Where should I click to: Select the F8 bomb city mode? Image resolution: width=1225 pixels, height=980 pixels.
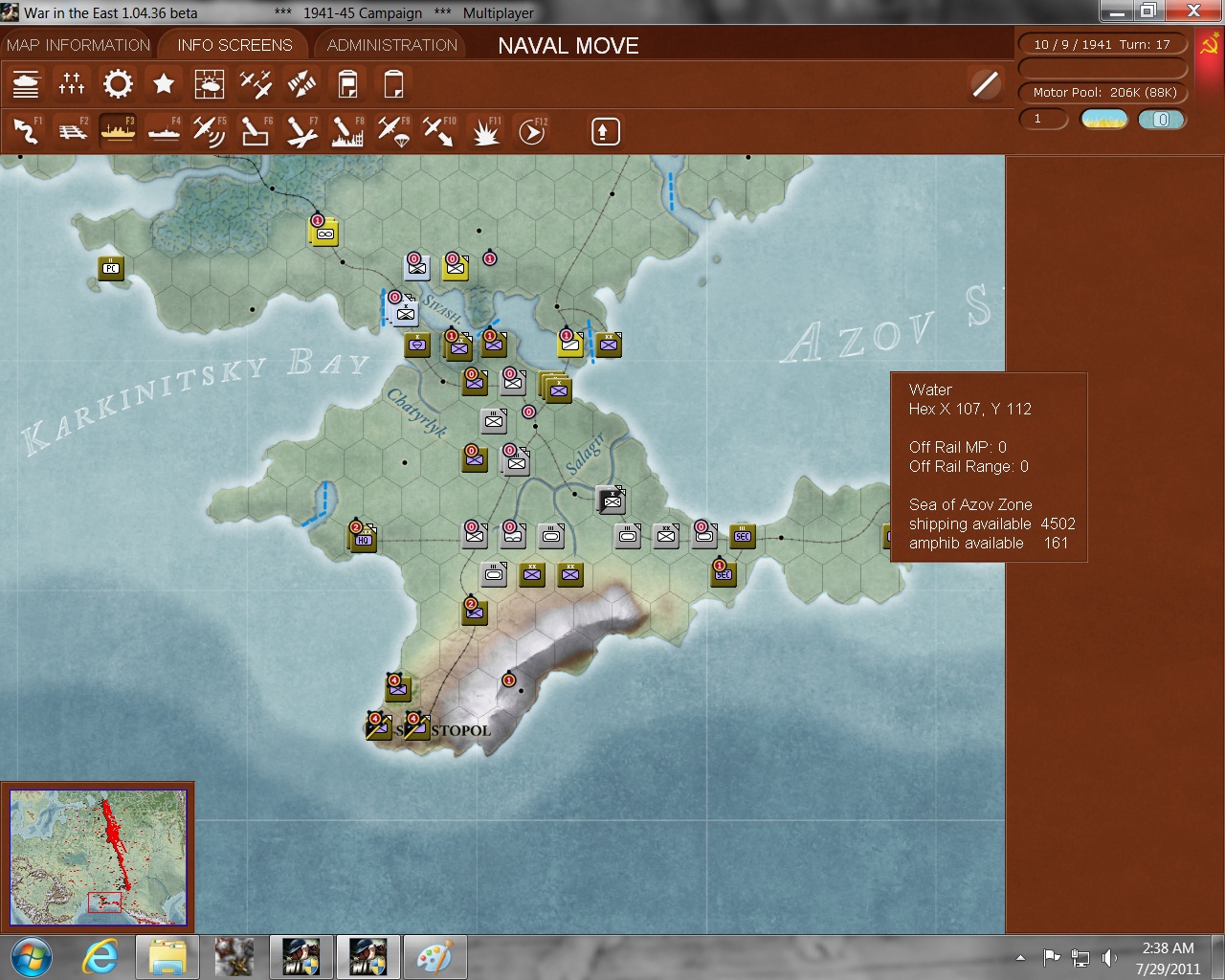click(x=347, y=131)
